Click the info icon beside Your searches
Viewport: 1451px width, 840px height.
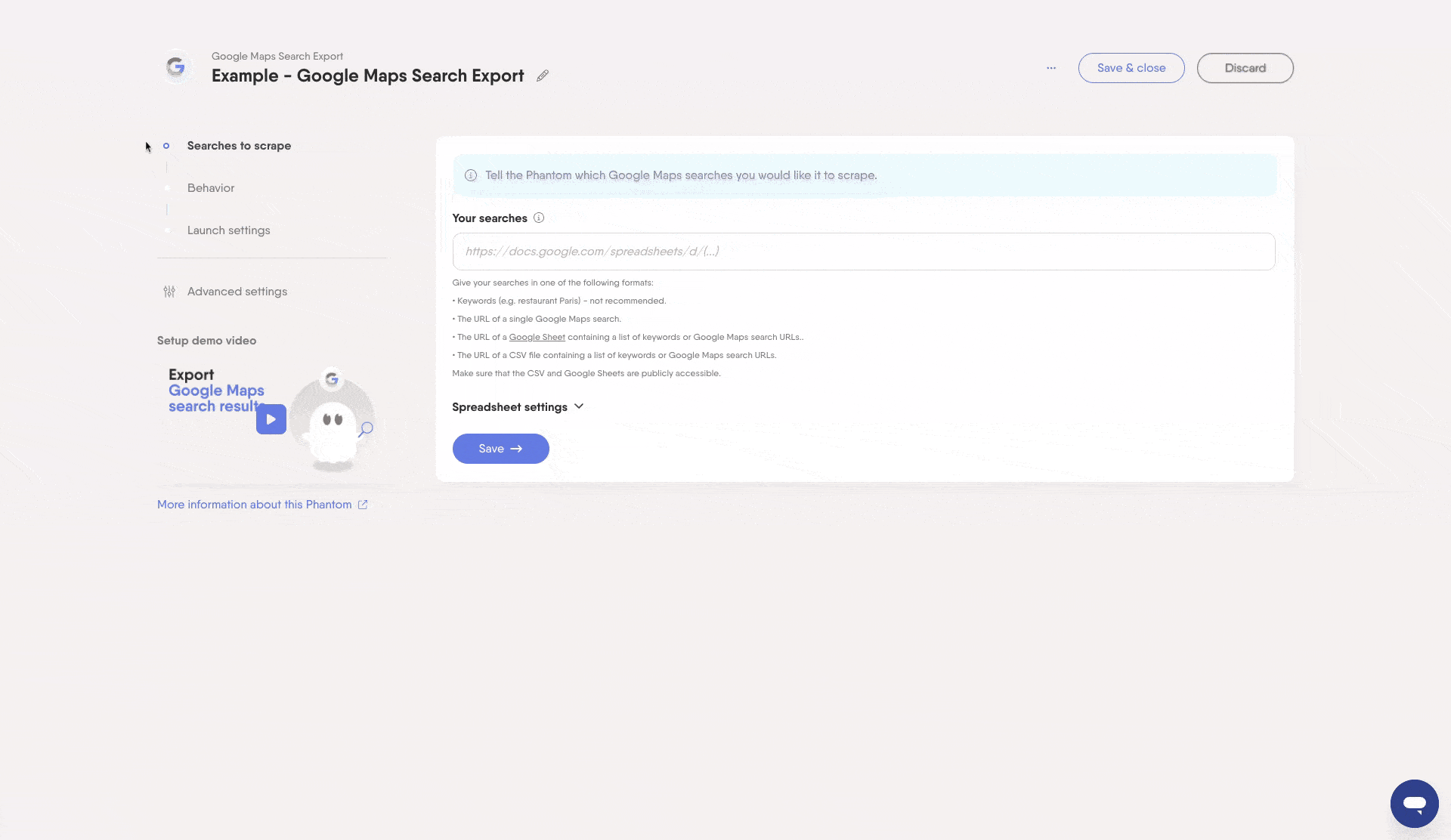(x=539, y=218)
